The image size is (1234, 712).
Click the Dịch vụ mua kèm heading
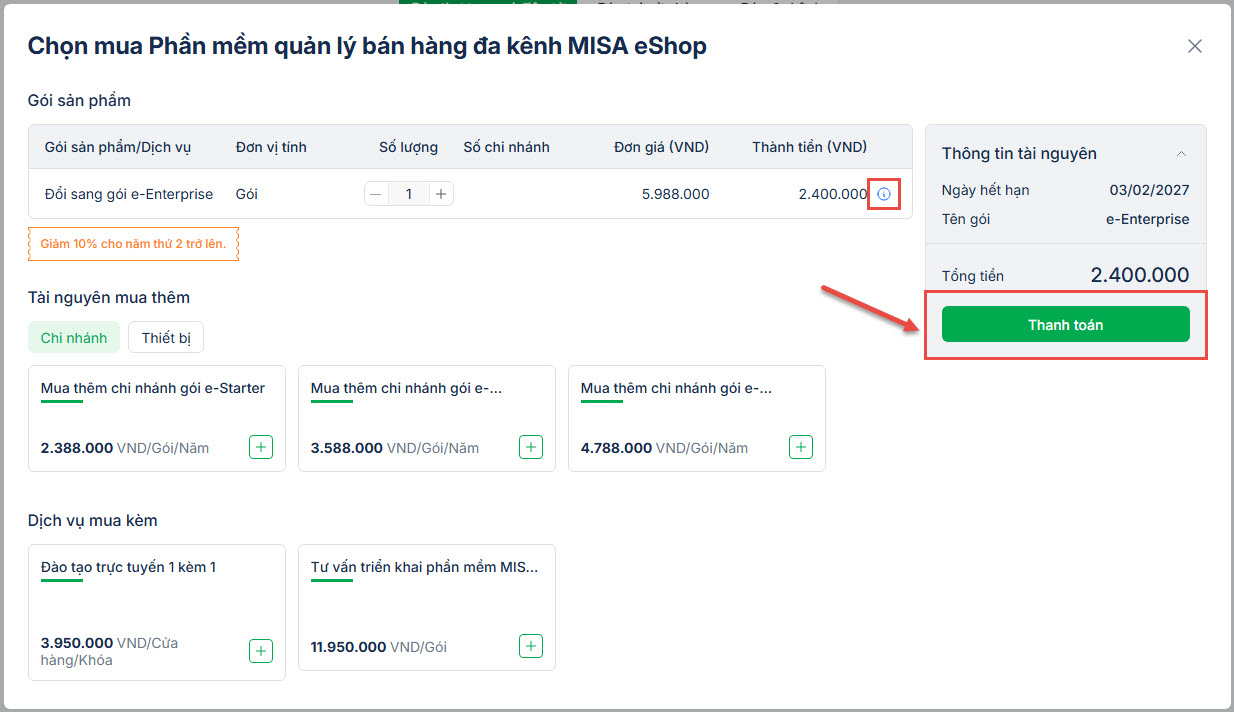pyautogui.click(x=92, y=520)
